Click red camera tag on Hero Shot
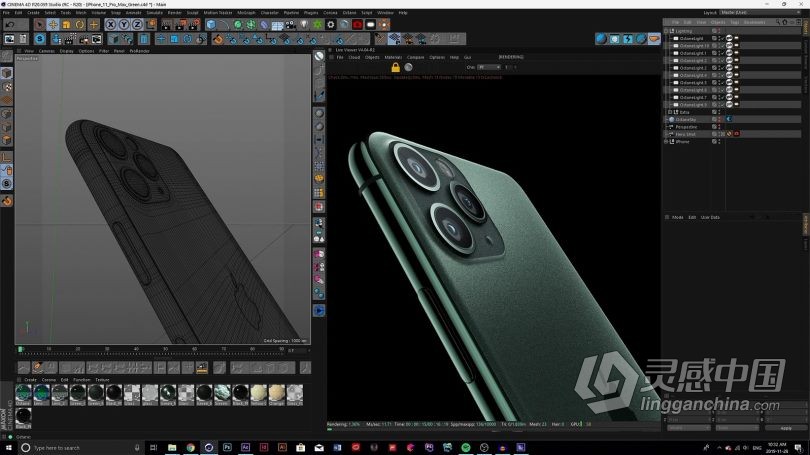The width and height of the screenshot is (810, 455). click(737, 134)
